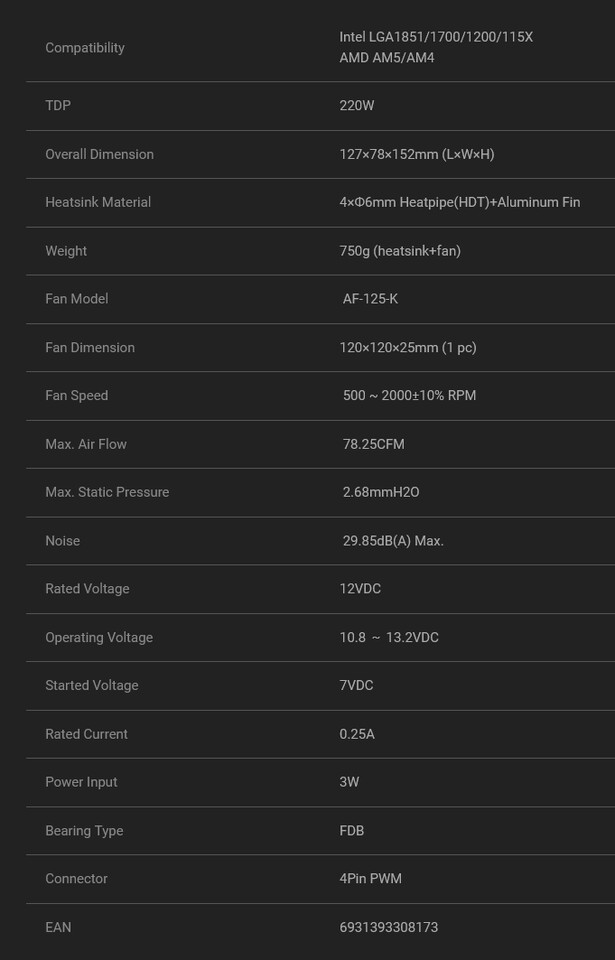
Task: Click the 4Pin PWM connector value
Action: click(370, 879)
